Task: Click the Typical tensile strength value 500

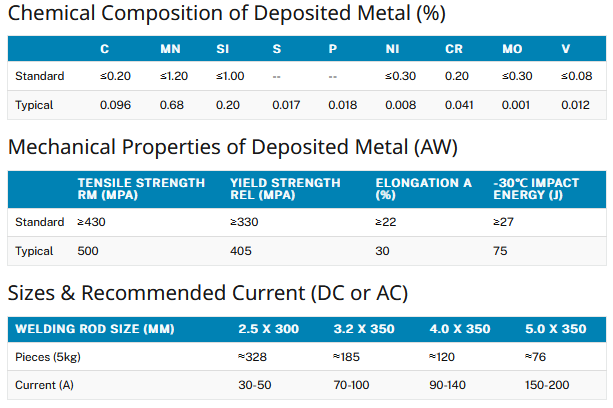Action: (x=90, y=251)
